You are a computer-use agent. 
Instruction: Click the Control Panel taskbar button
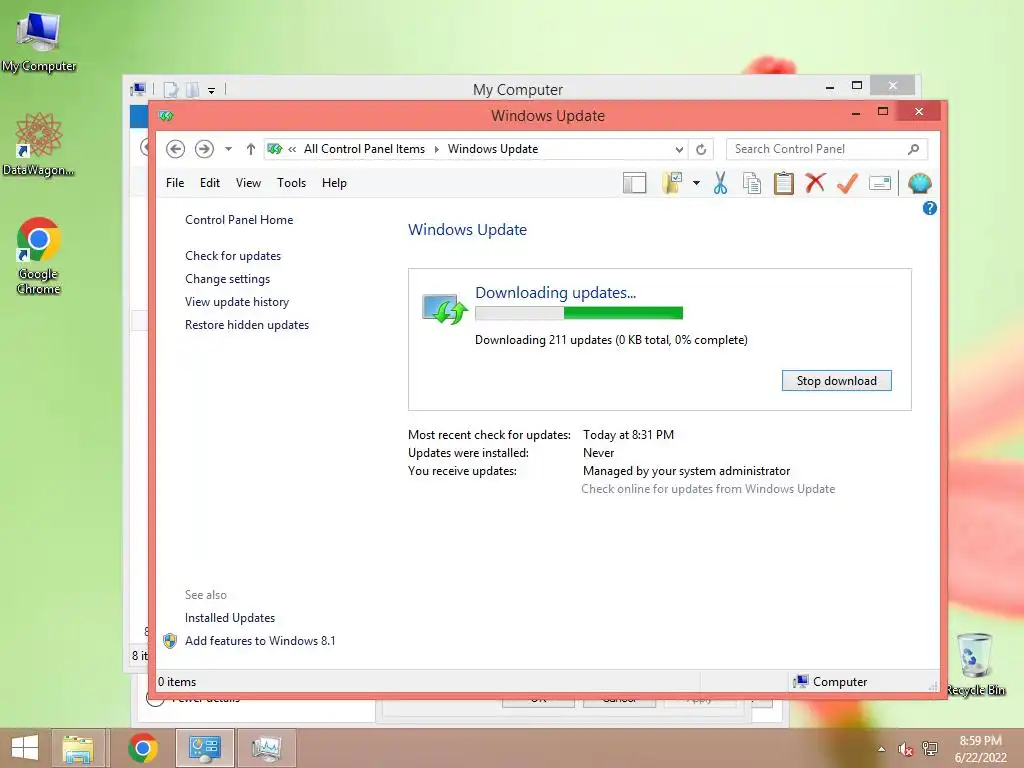[x=204, y=748]
